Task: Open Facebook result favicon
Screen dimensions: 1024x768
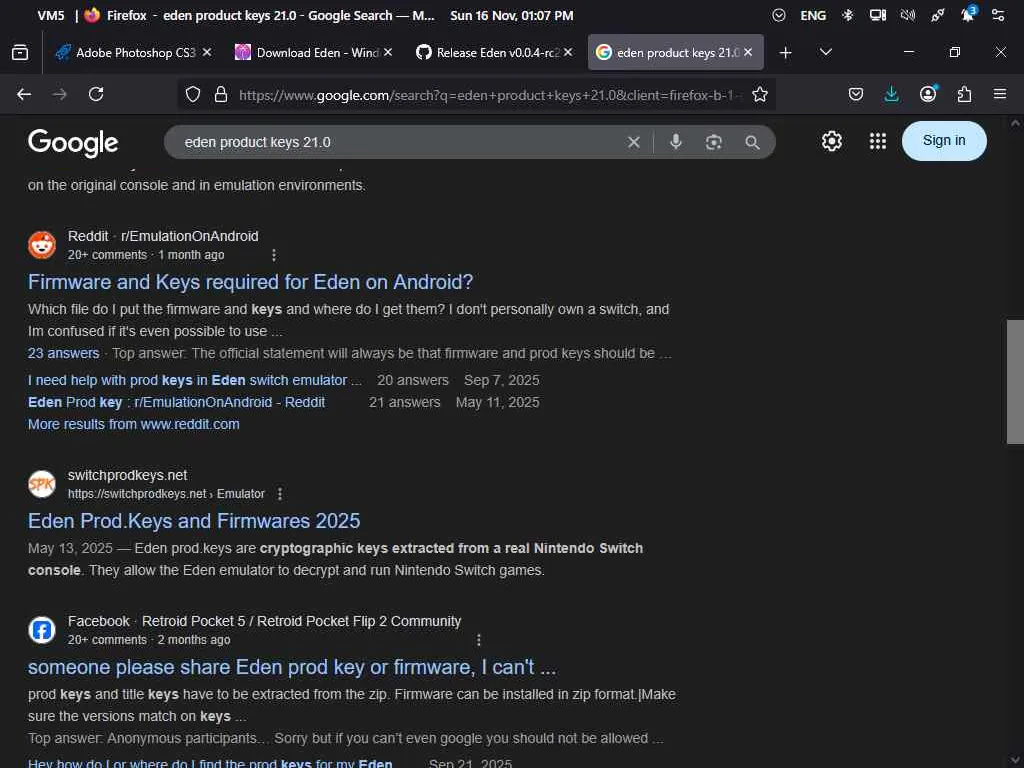Action: click(x=42, y=630)
